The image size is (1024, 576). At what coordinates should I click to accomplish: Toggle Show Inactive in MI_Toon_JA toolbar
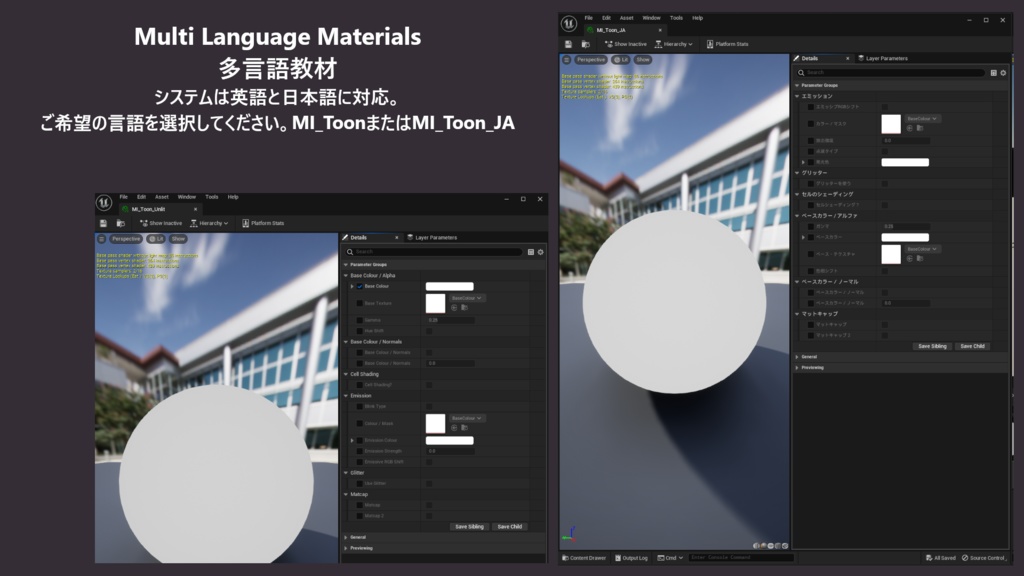coord(626,44)
